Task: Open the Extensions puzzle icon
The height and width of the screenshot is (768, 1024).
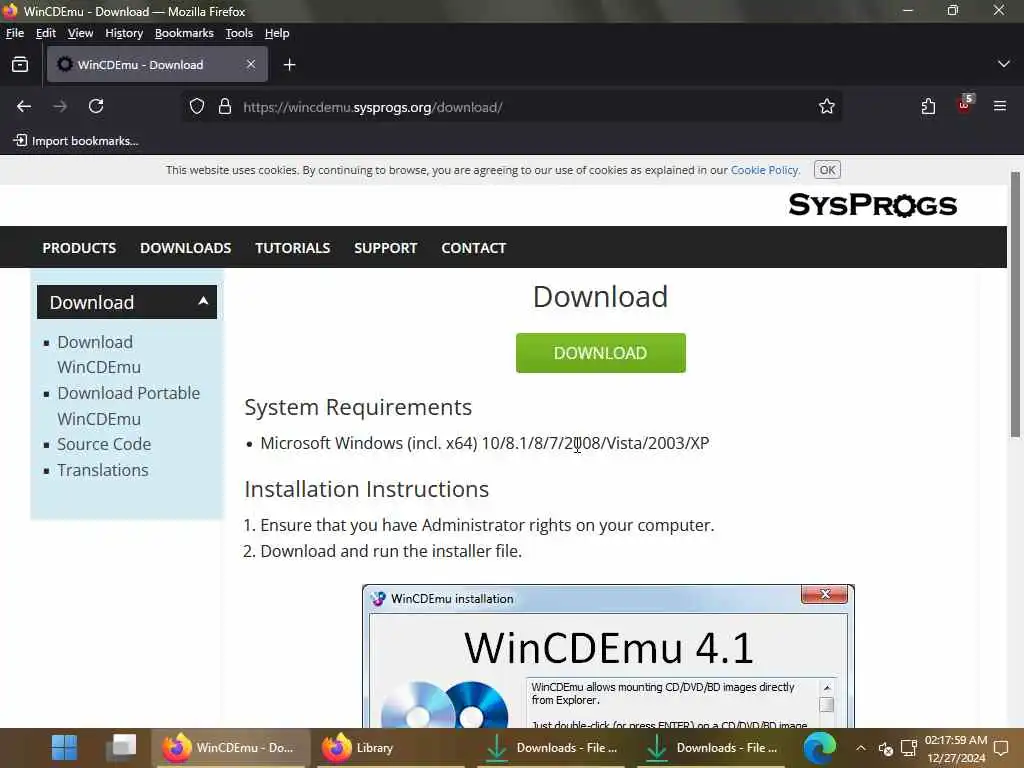Action: (x=928, y=106)
